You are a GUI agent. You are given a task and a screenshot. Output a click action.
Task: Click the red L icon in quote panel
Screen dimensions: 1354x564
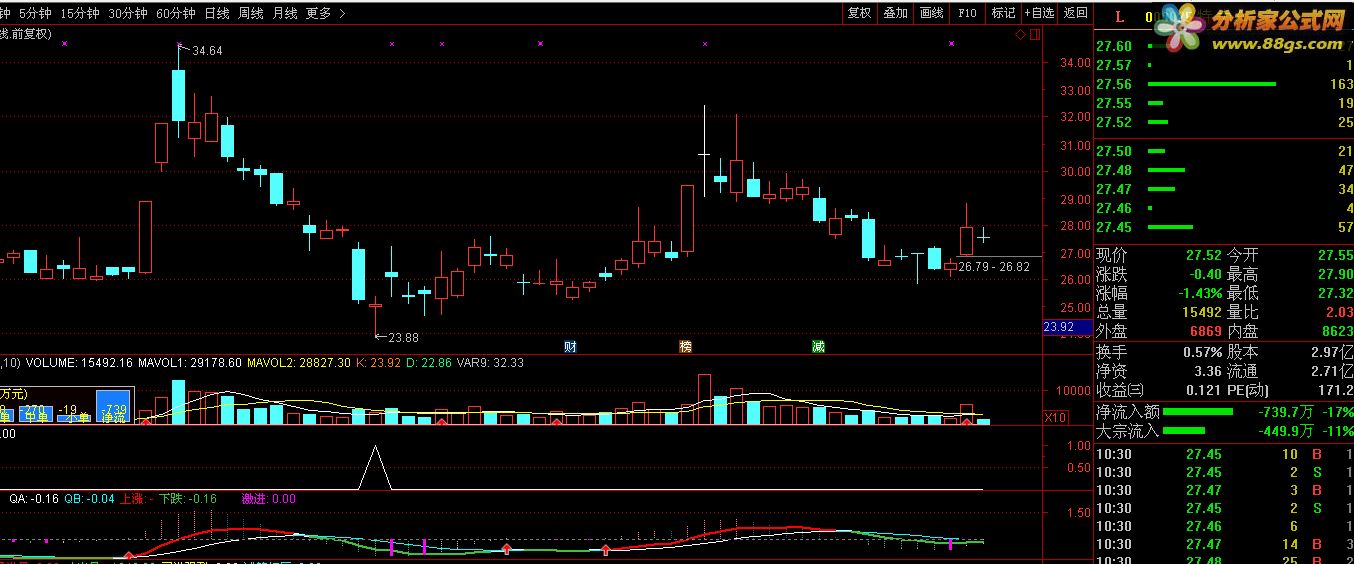1119,17
